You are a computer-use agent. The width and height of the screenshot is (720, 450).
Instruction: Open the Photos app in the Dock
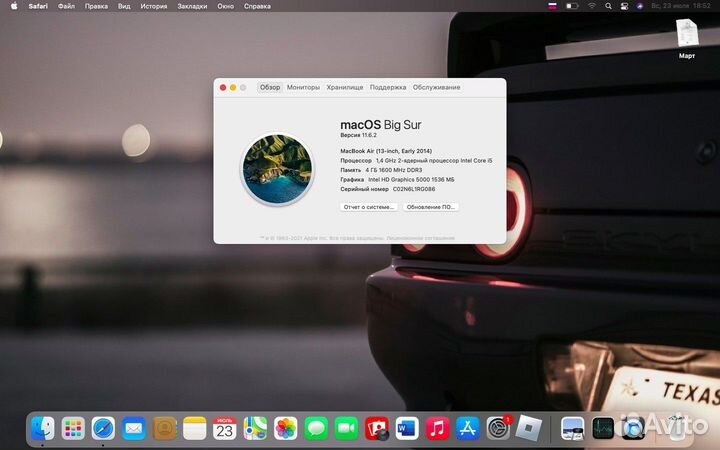pos(286,428)
